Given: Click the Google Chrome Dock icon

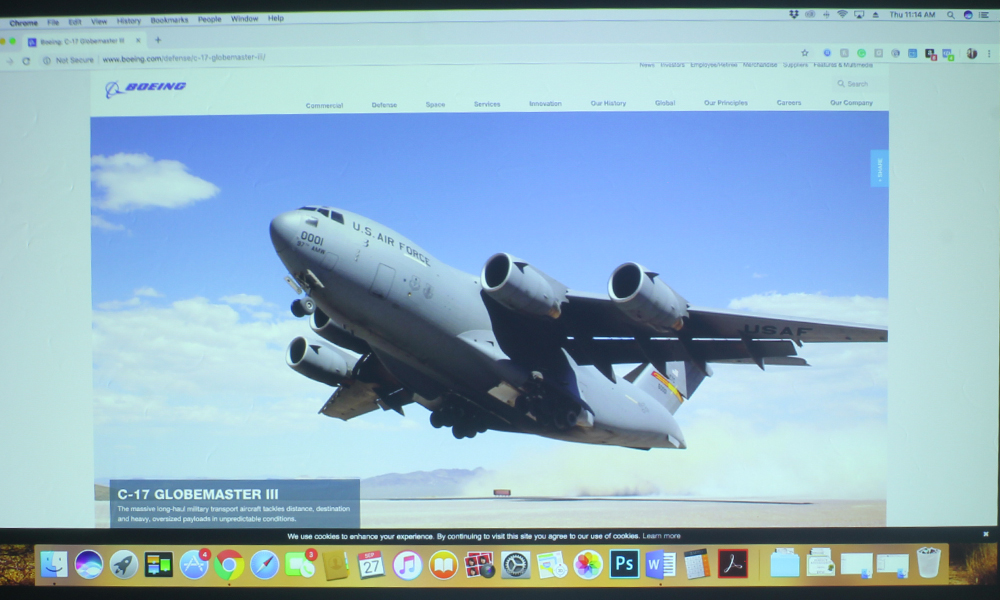Looking at the screenshot, I should (229, 565).
